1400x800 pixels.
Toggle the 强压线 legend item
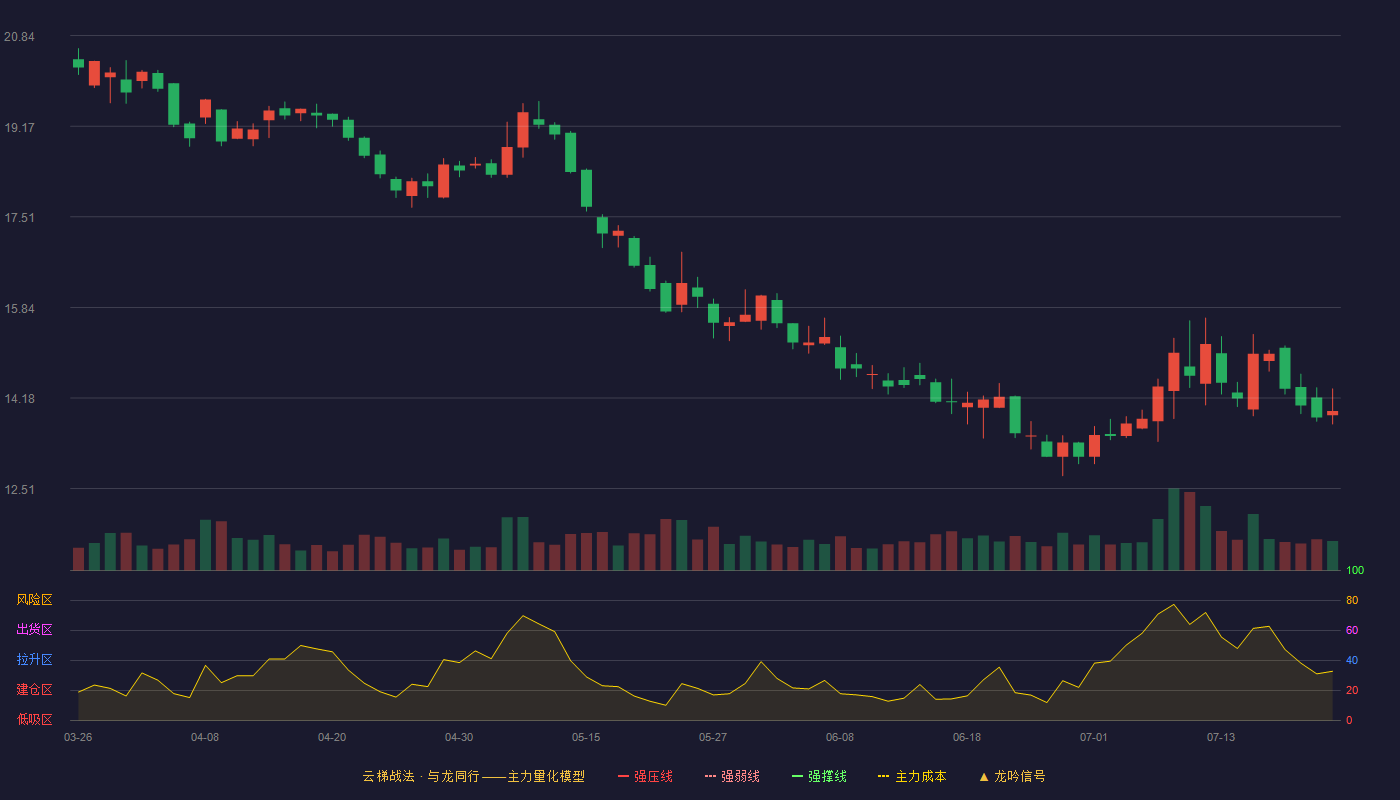click(x=645, y=776)
